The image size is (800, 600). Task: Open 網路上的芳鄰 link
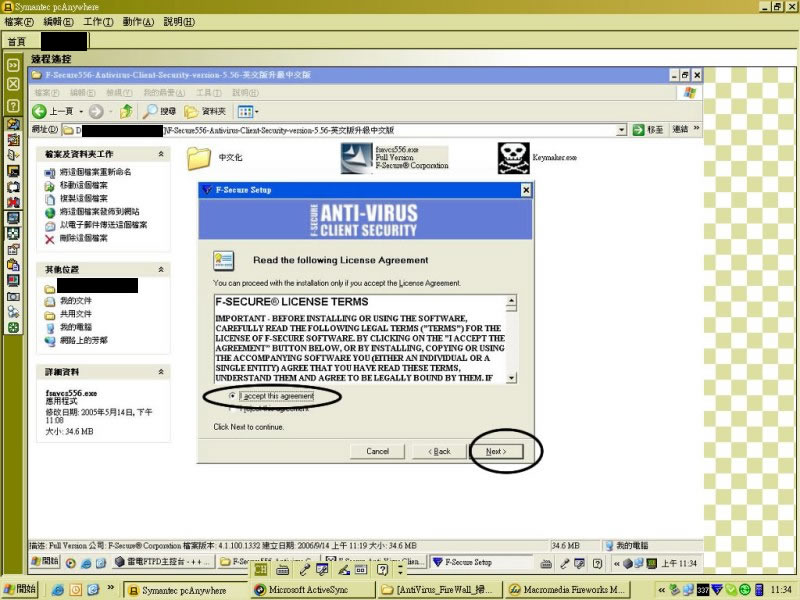click(84, 340)
